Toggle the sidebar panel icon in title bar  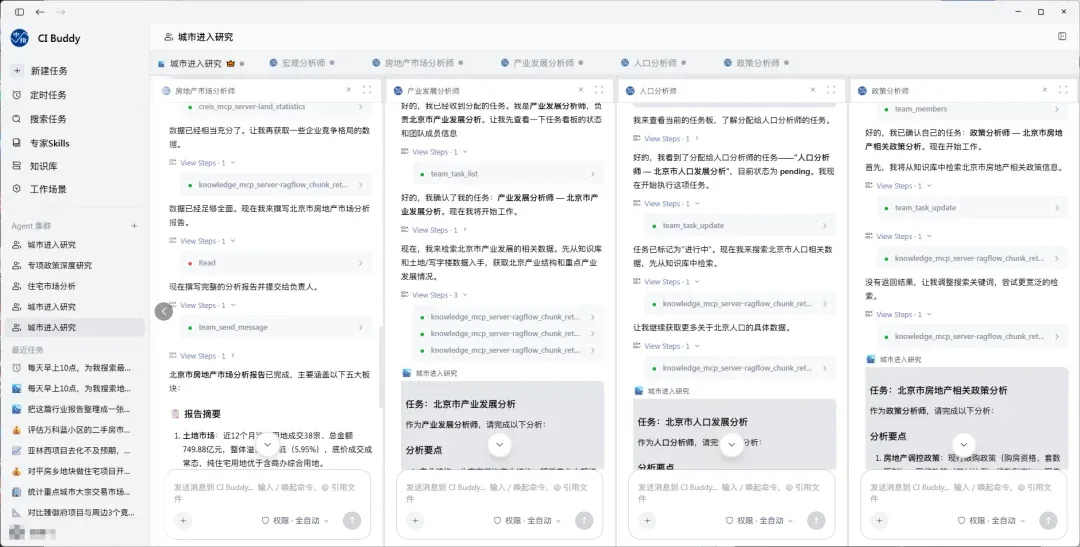(19, 12)
